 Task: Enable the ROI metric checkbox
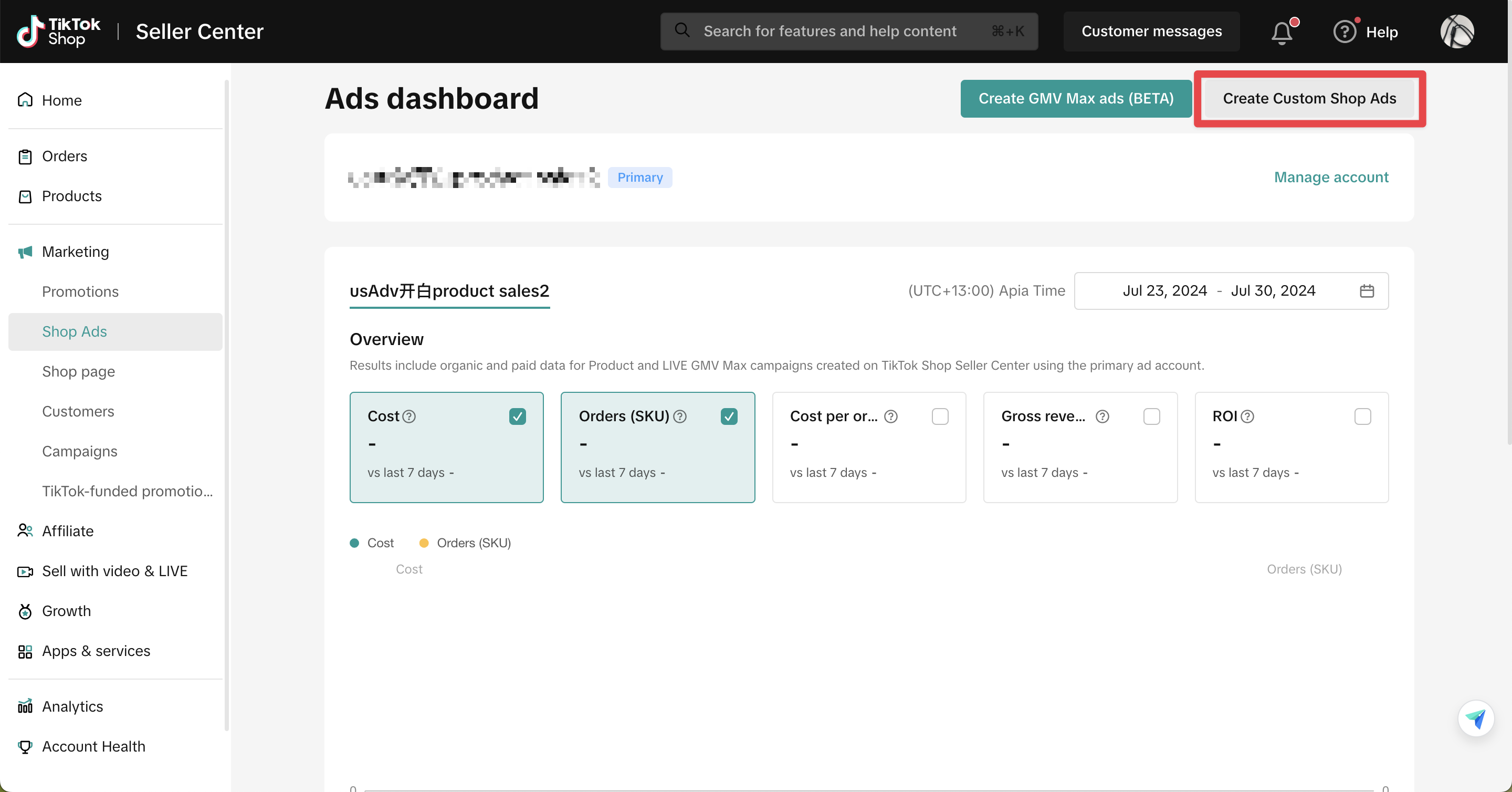pos(1362,416)
